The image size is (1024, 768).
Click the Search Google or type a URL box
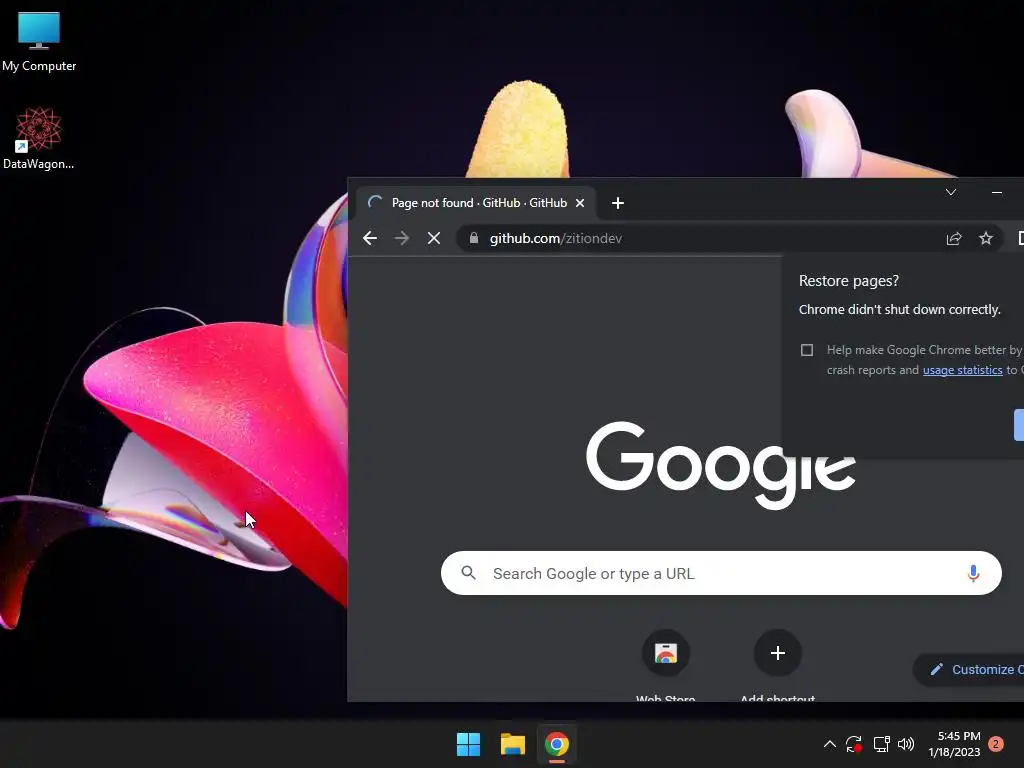(x=721, y=573)
